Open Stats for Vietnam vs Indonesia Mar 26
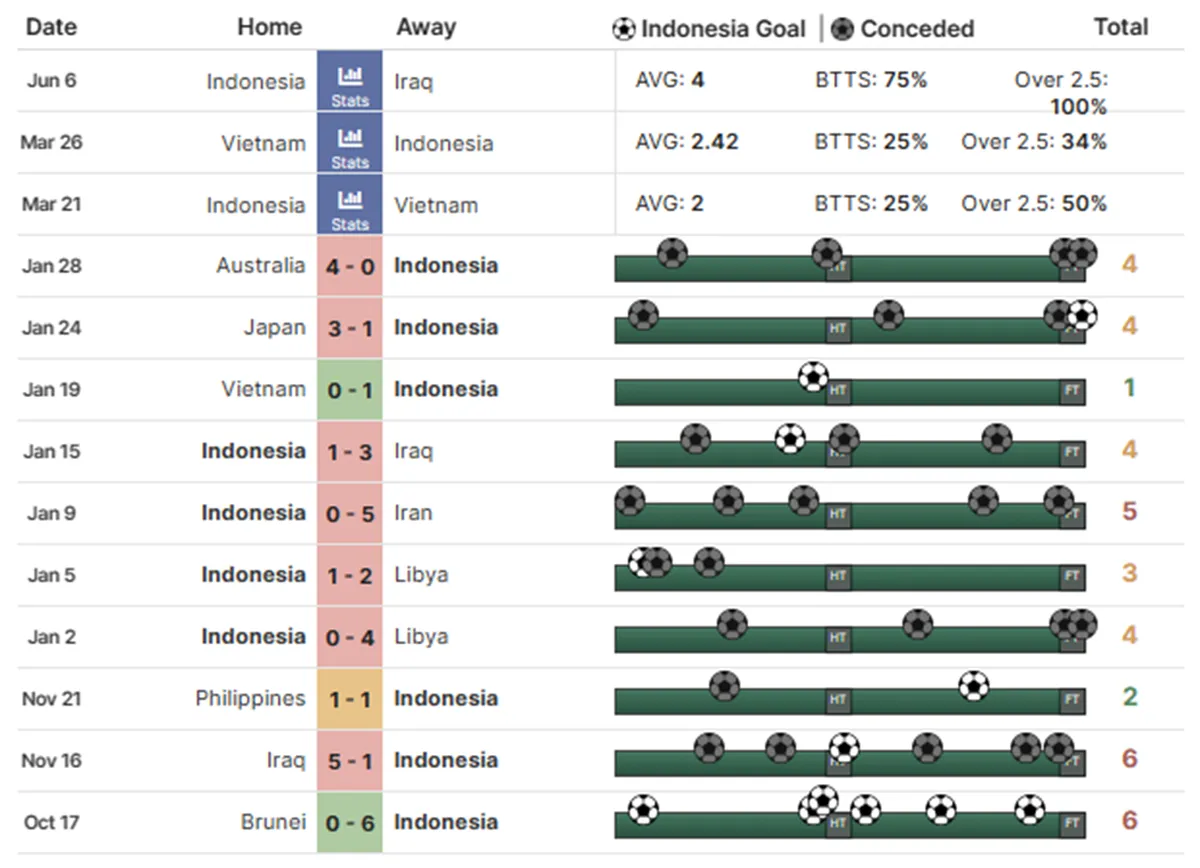This screenshot has height=868, width=1200. pos(350,143)
